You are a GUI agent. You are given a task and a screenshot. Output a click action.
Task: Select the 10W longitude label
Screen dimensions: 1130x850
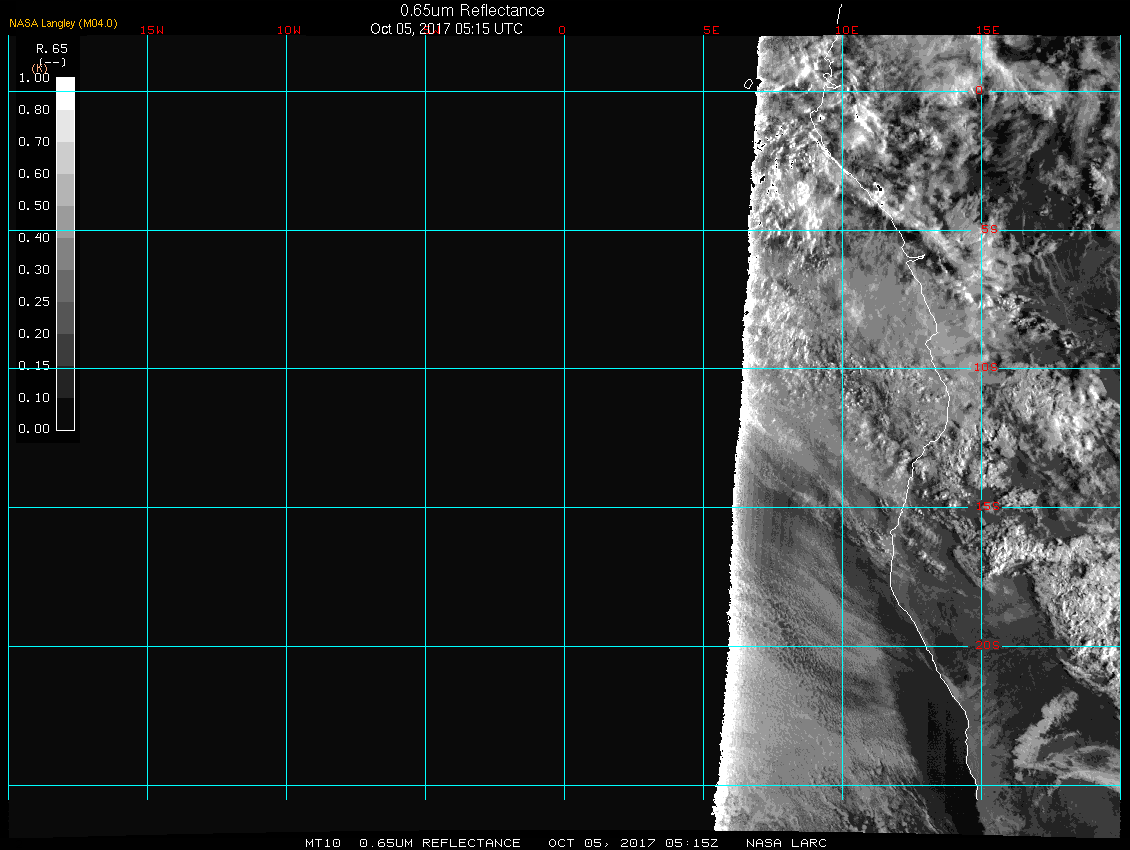(289, 30)
